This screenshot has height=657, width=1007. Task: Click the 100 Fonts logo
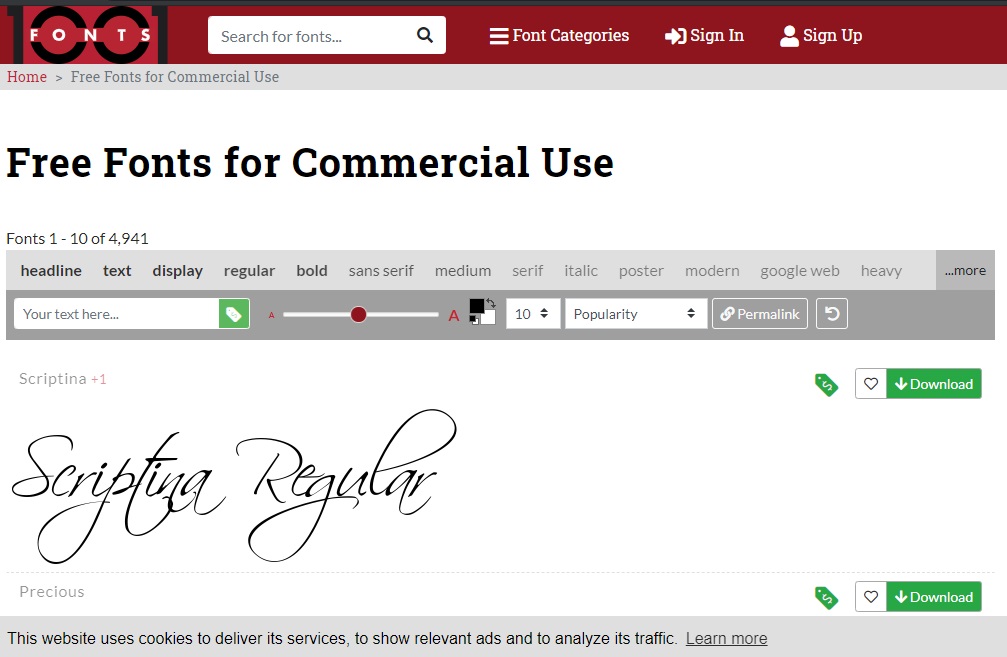pyautogui.click(x=90, y=35)
